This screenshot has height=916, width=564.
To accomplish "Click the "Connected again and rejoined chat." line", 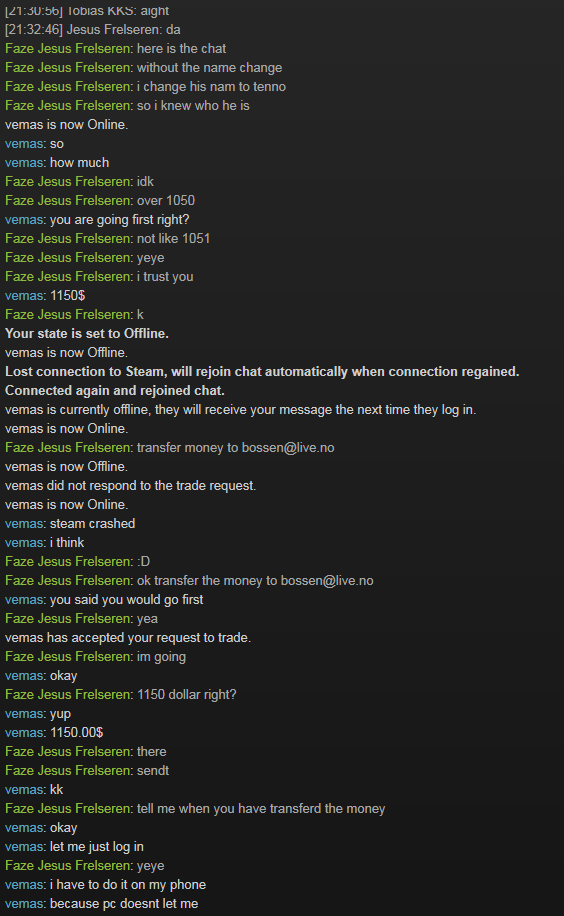I will point(115,390).
